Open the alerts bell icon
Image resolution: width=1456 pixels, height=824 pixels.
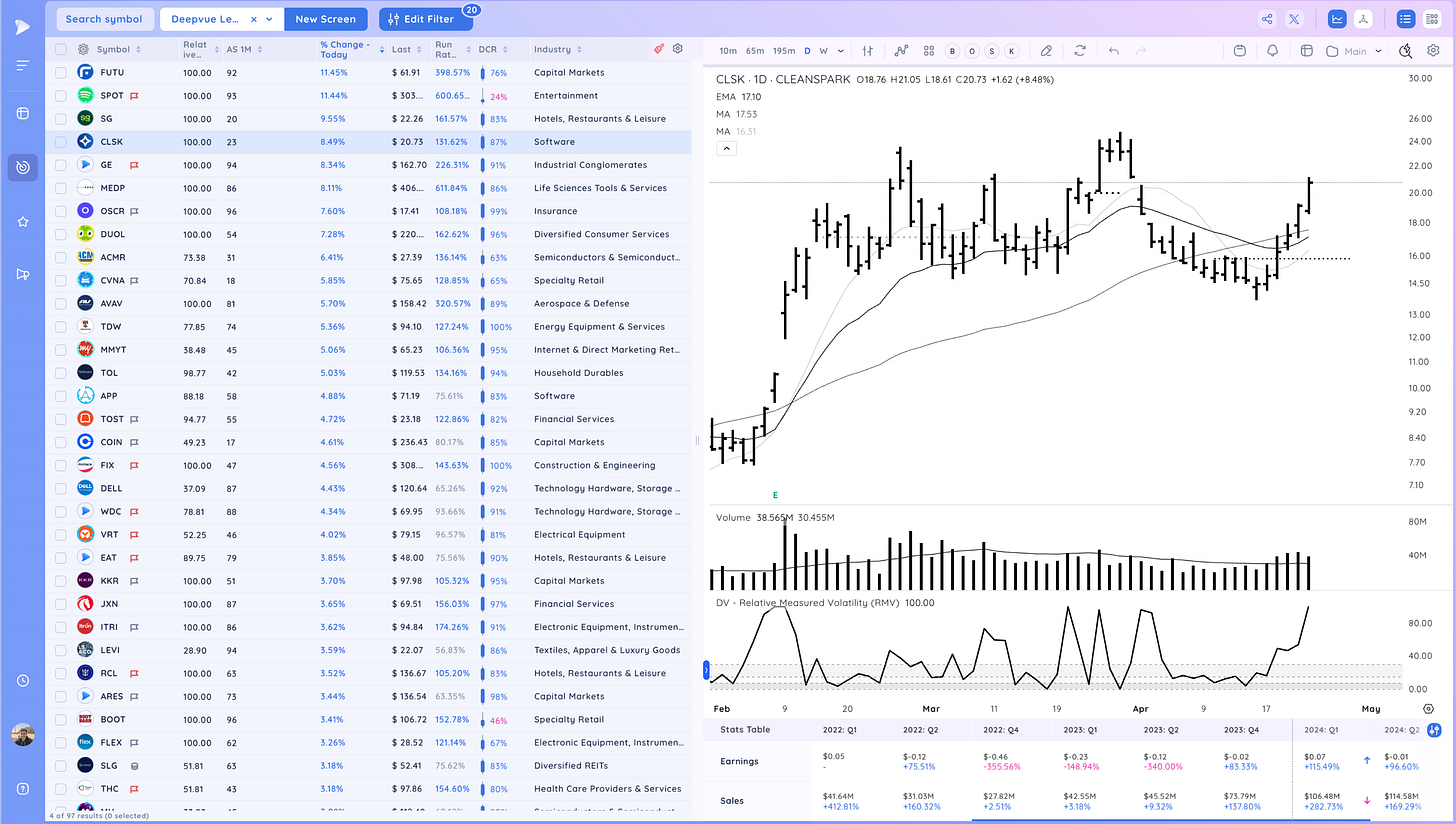(1273, 51)
